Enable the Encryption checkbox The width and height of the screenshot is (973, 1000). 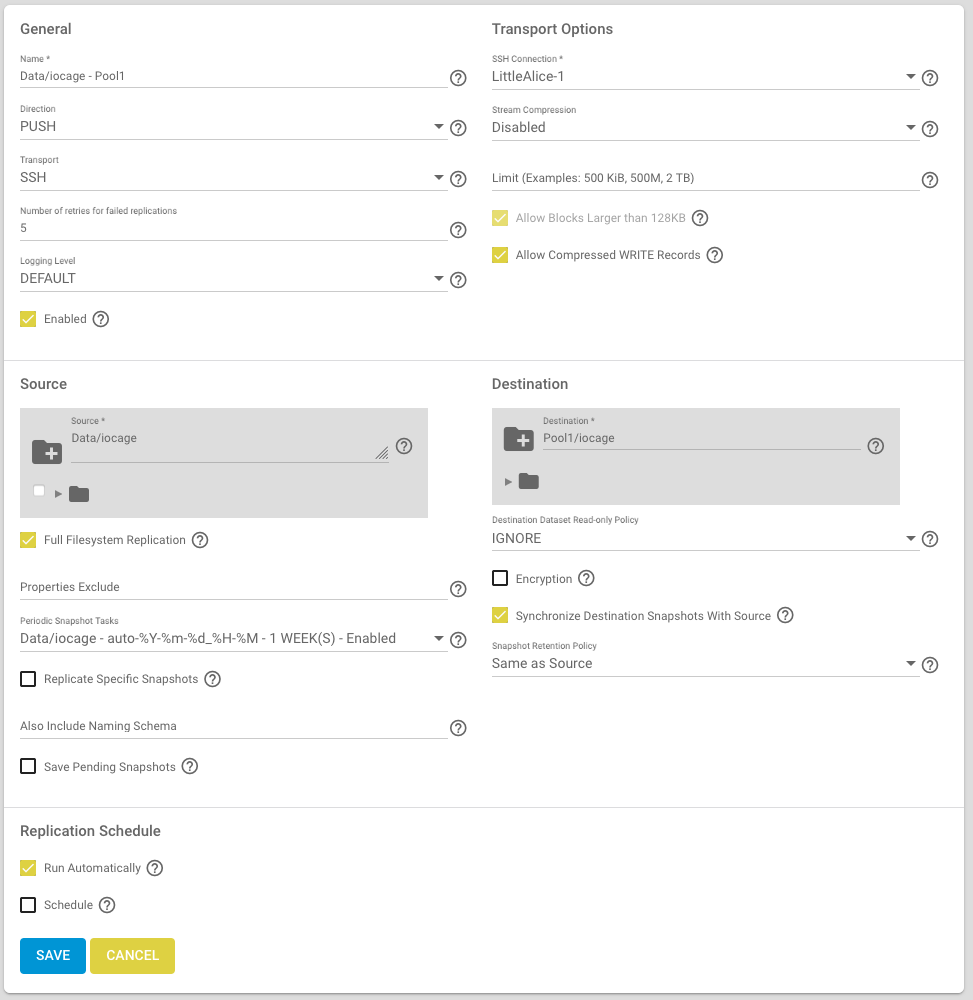pyautogui.click(x=500, y=578)
